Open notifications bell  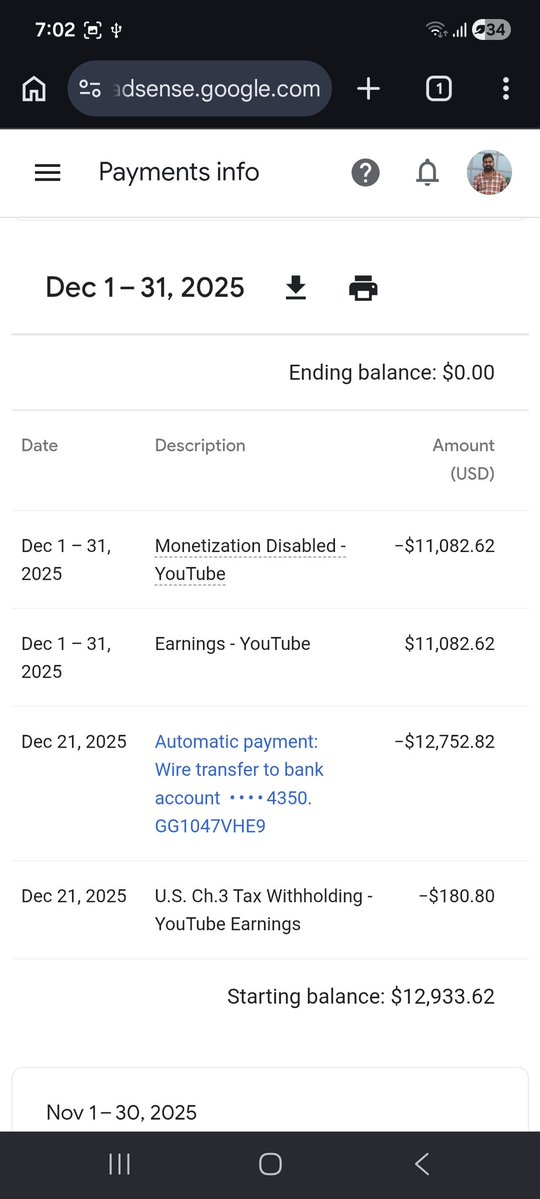pyautogui.click(x=427, y=173)
